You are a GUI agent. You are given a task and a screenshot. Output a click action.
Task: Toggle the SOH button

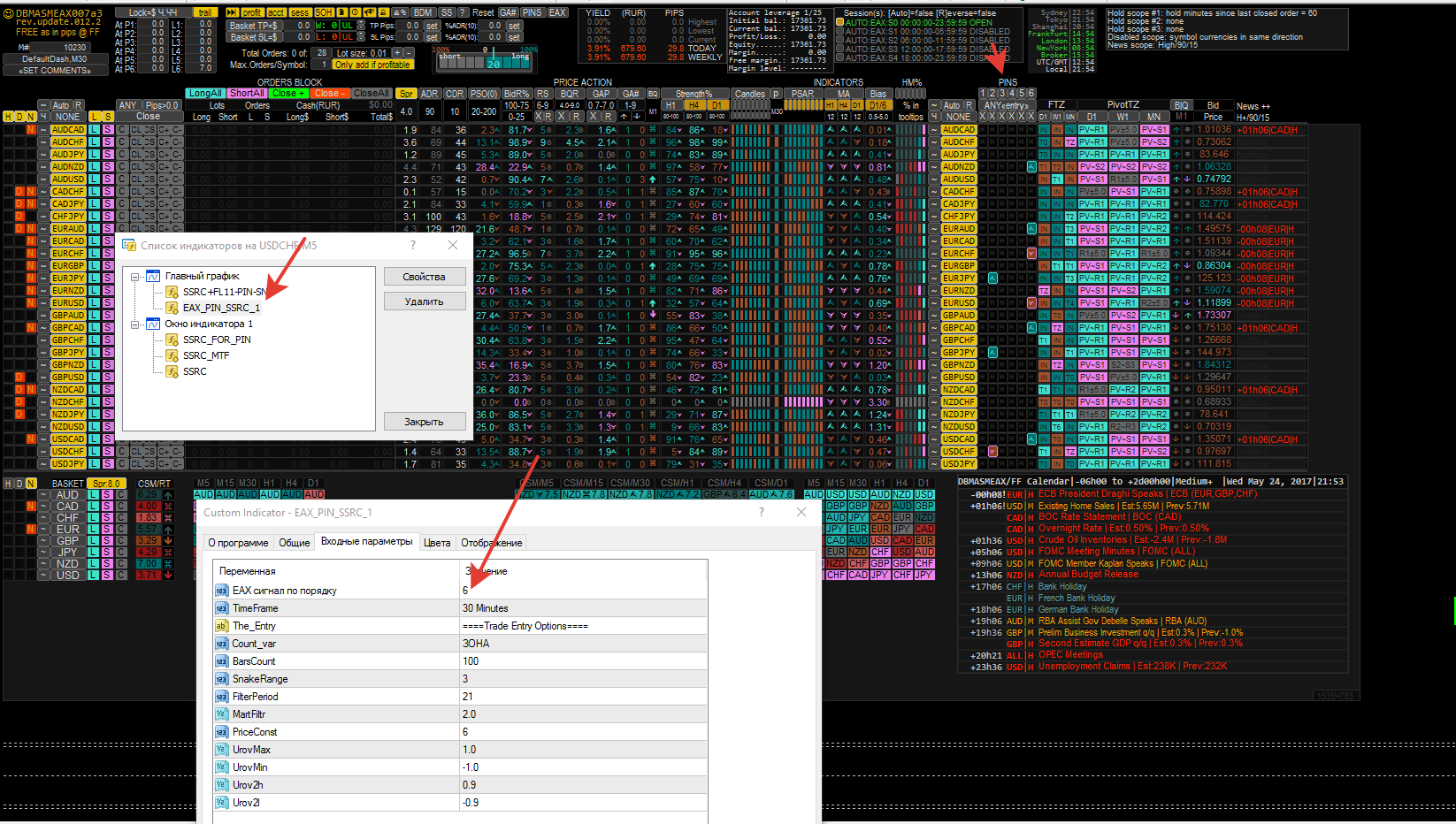324,12
